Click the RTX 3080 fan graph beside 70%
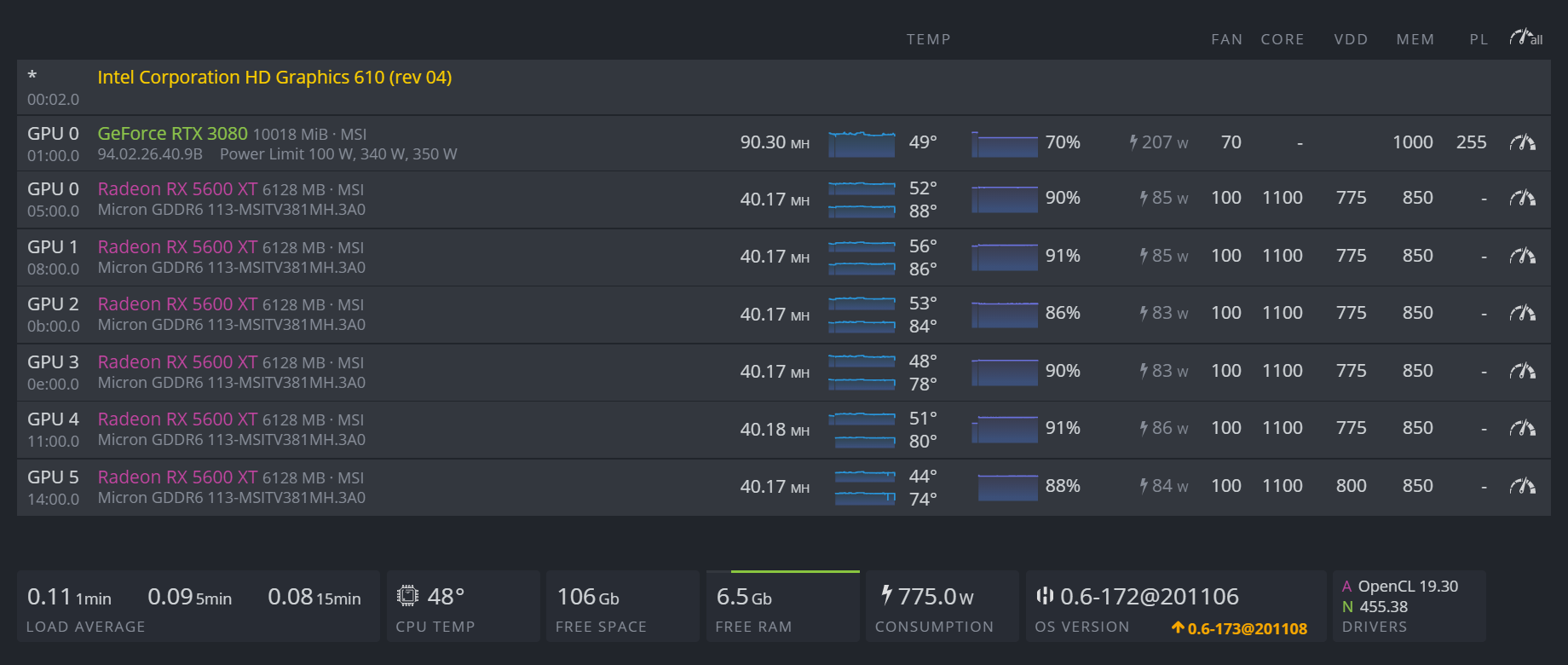Screen dimensions: 1568x665 click(x=1005, y=144)
